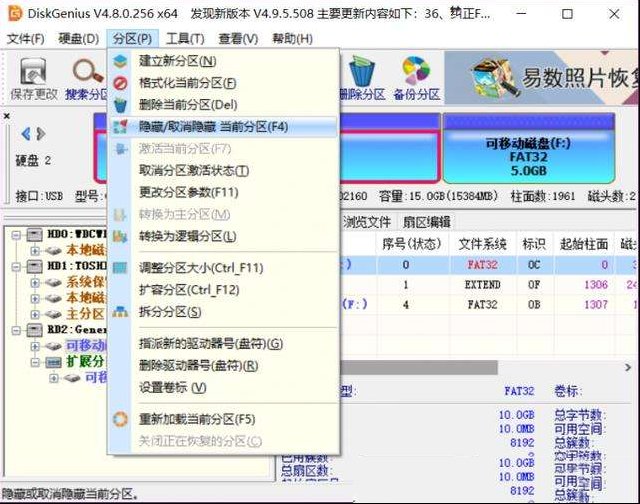This screenshot has width=640, height=504.
Task: Click the DiskGenius title bar app icon
Action: pos(15,13)
